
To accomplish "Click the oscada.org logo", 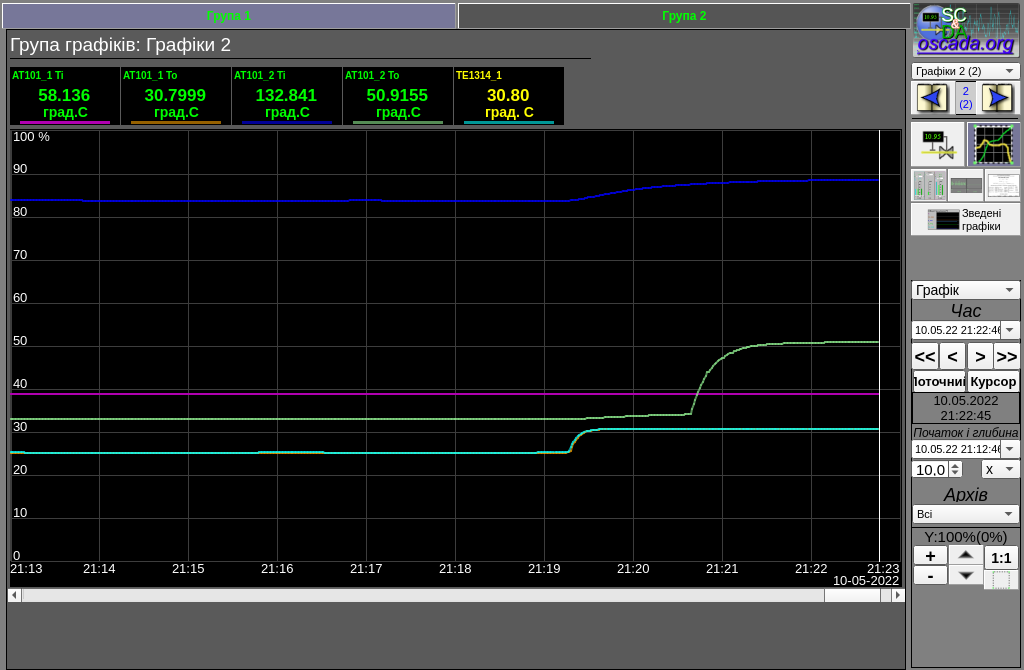I will point(965,29).
